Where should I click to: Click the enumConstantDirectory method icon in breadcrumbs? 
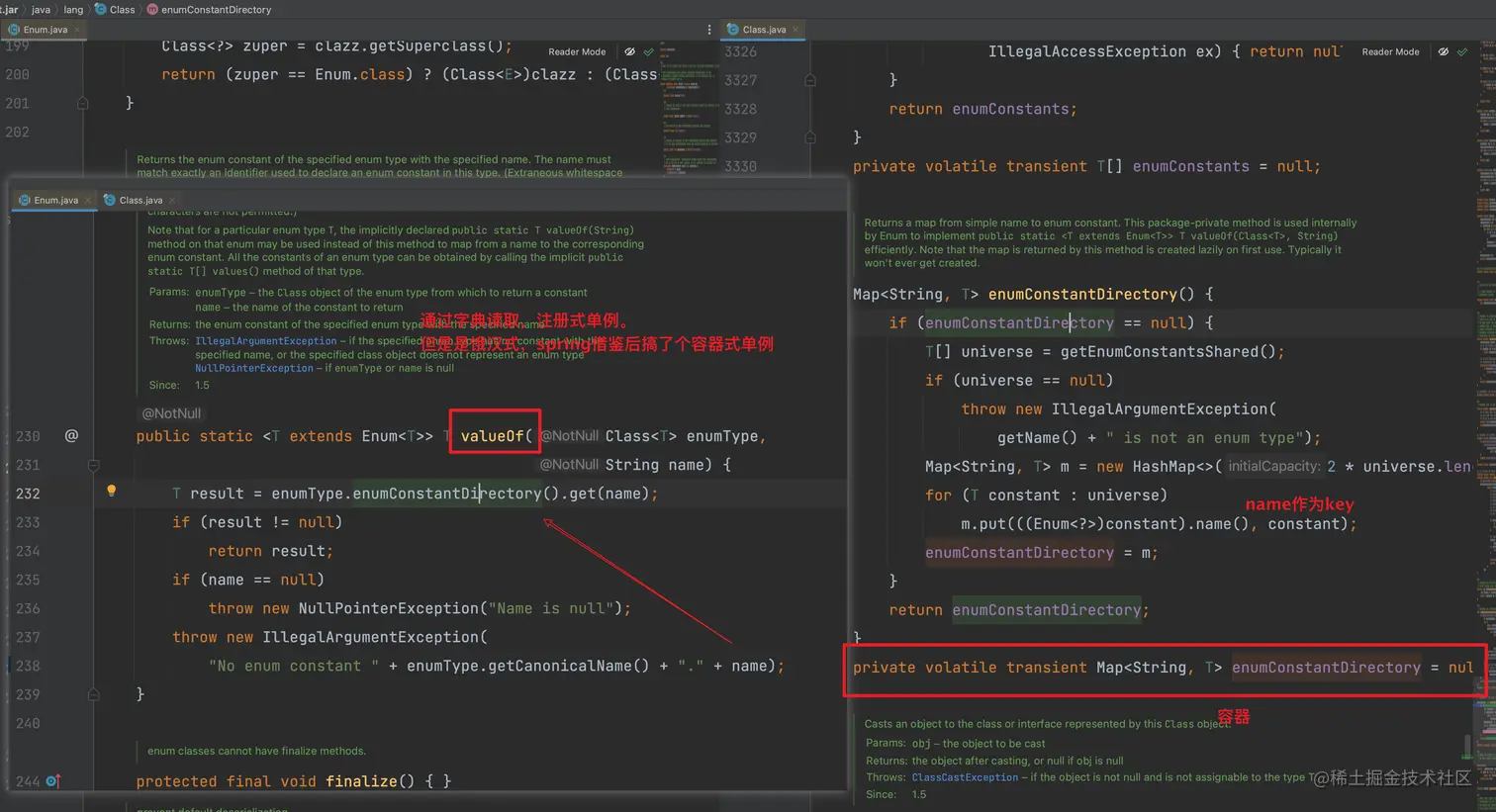pyautogui.click(x=152, y=9)
